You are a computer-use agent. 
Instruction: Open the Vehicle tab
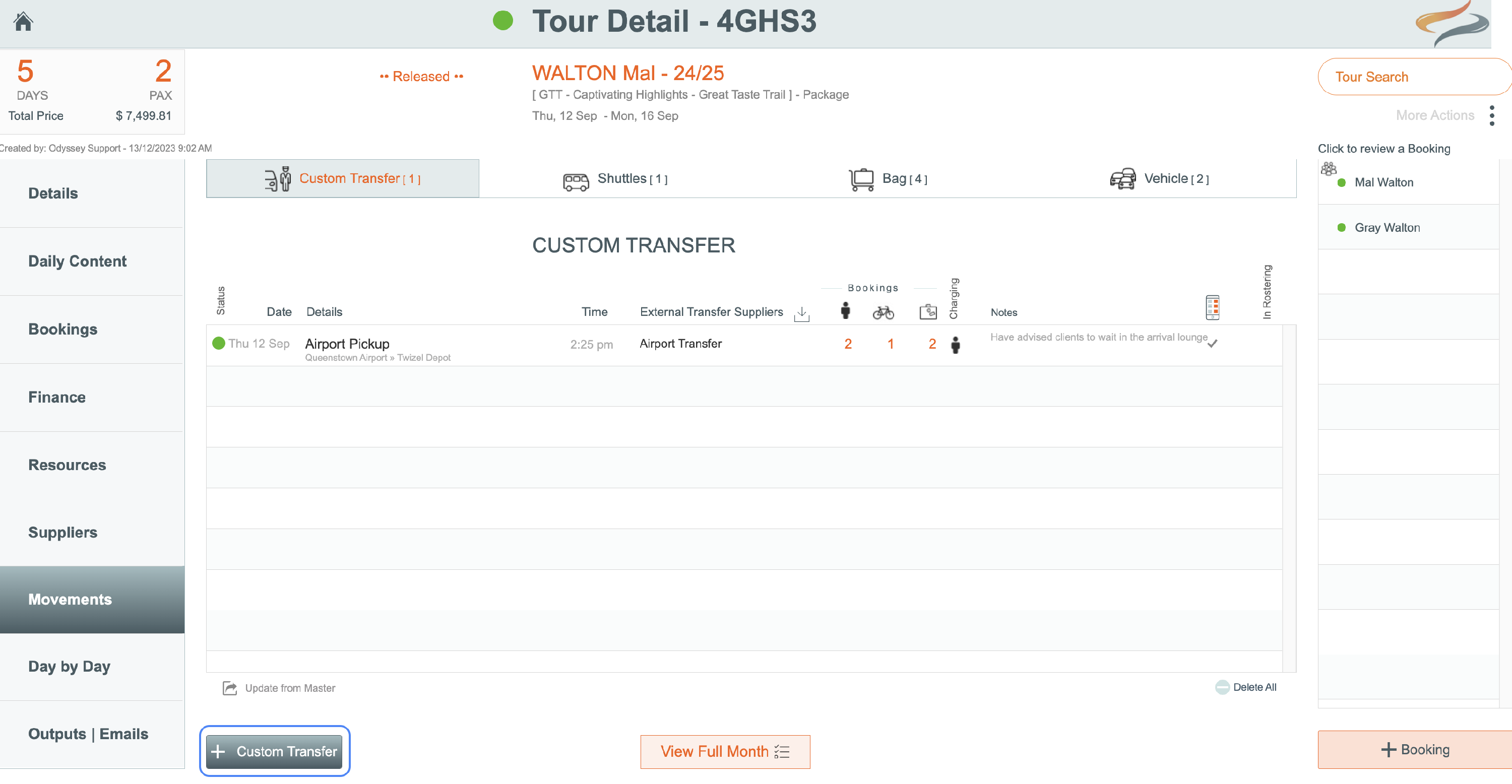coord(1159,179)
